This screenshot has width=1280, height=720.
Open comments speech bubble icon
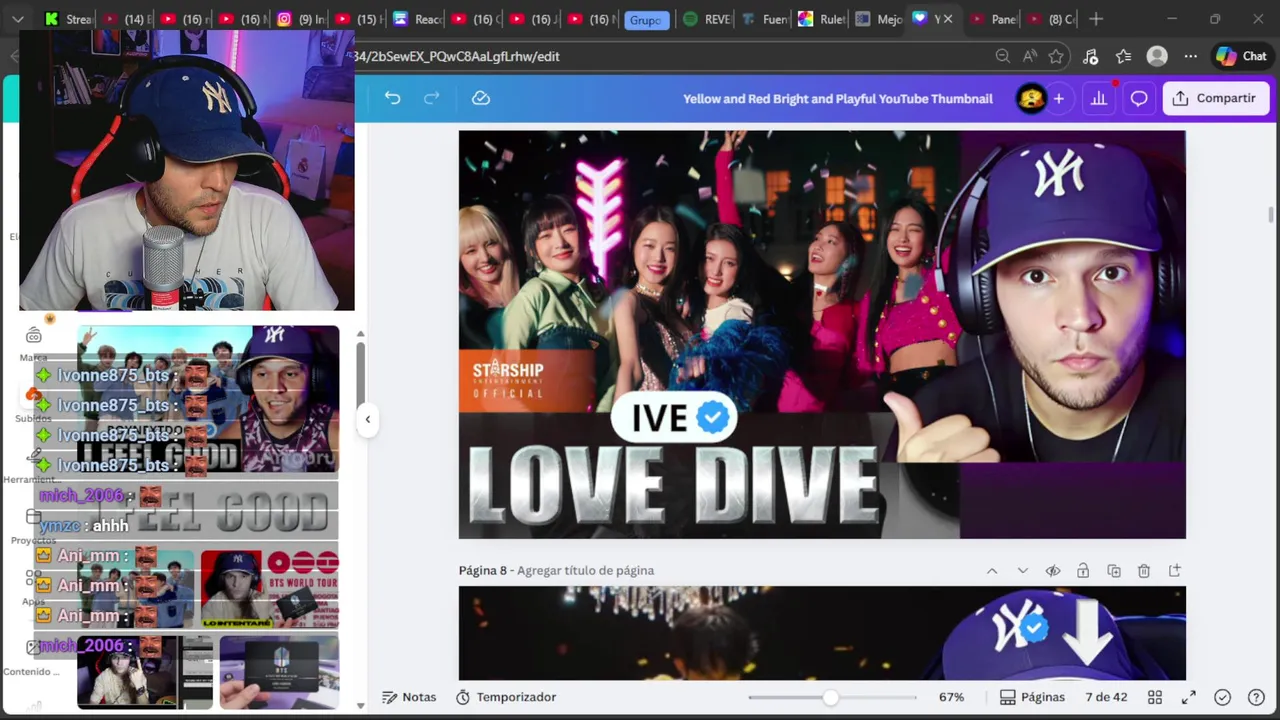[x=1139, y=98]
